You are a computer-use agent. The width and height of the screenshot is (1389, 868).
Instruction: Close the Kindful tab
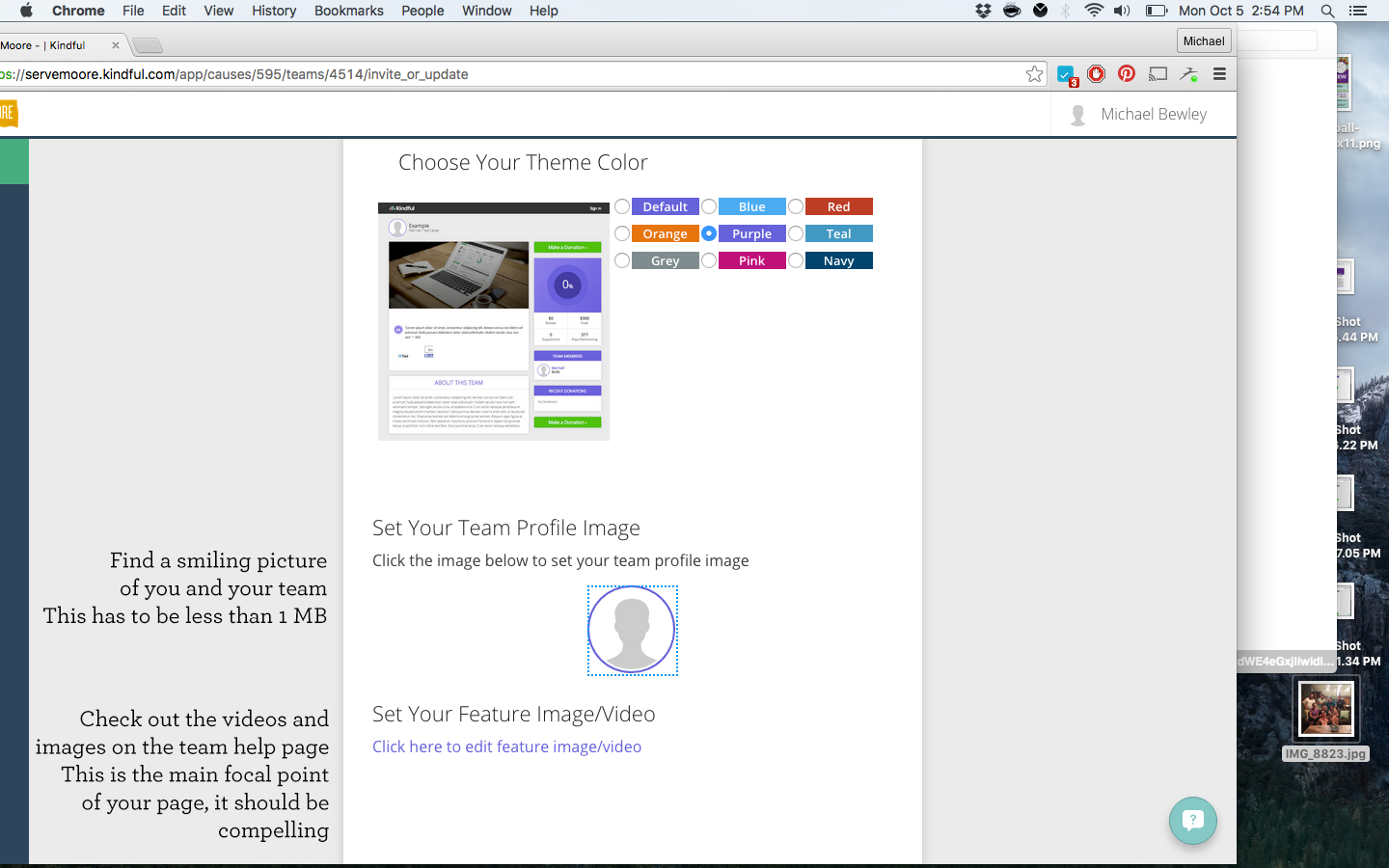[116, 45]
